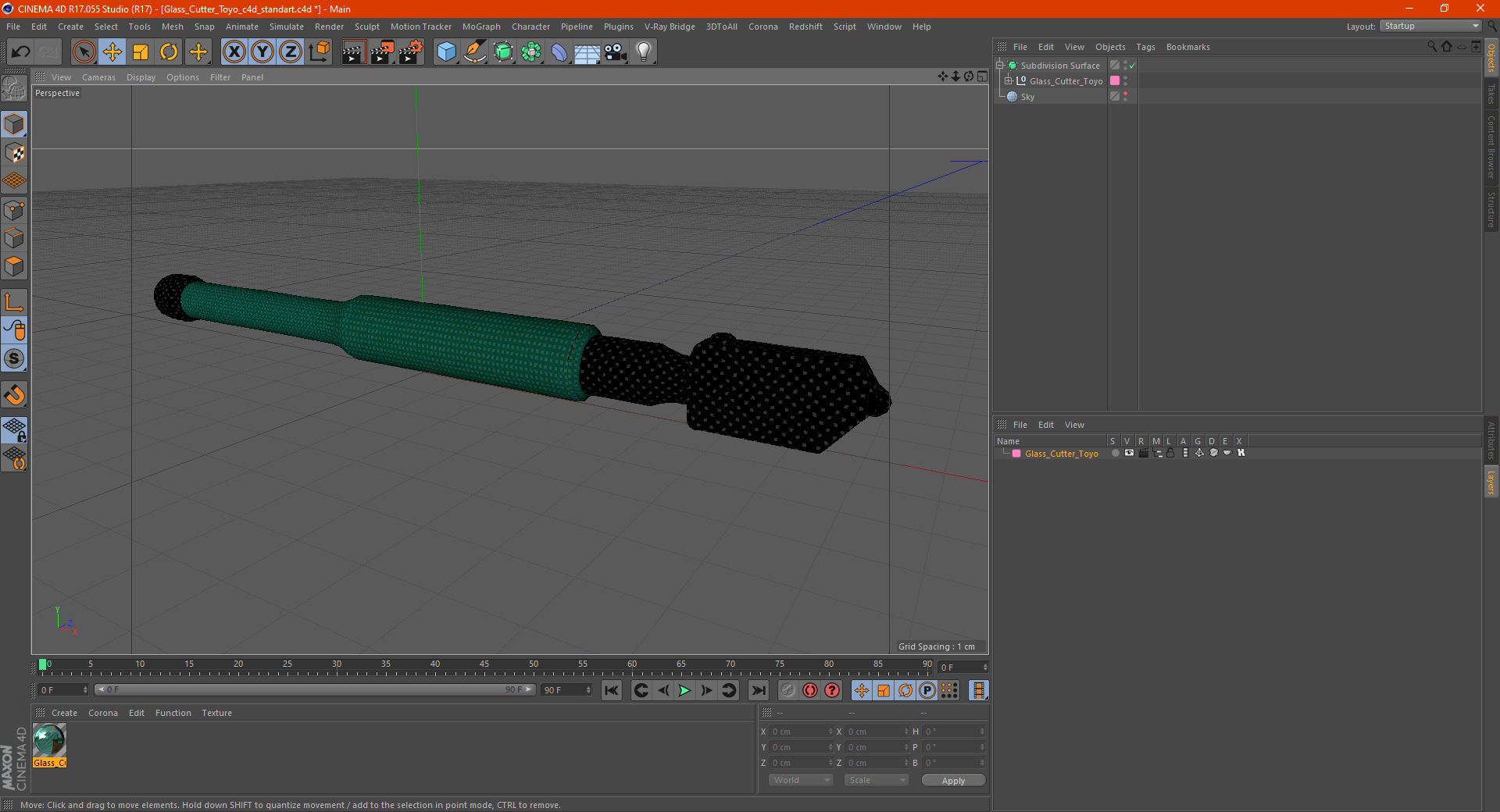Click Render to Picture Viewer icon

[x=382, y=52]
